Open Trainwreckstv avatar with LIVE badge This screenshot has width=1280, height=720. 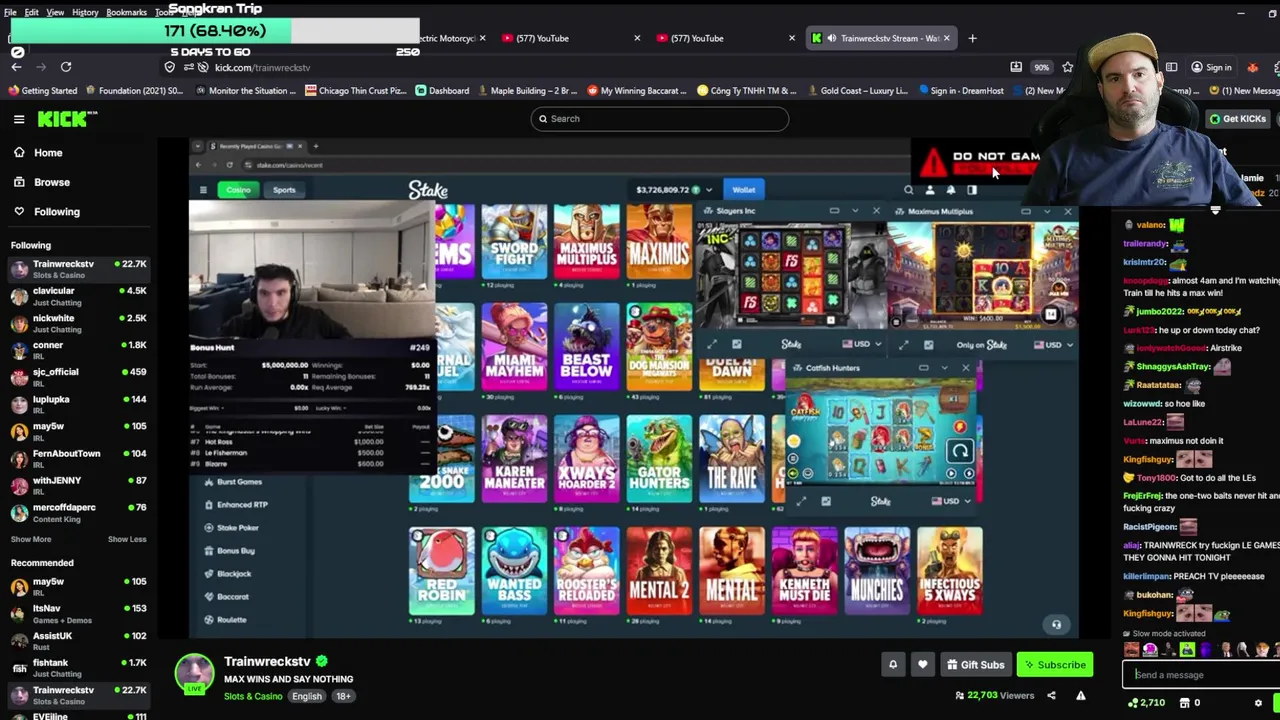(x=194, y=673)
